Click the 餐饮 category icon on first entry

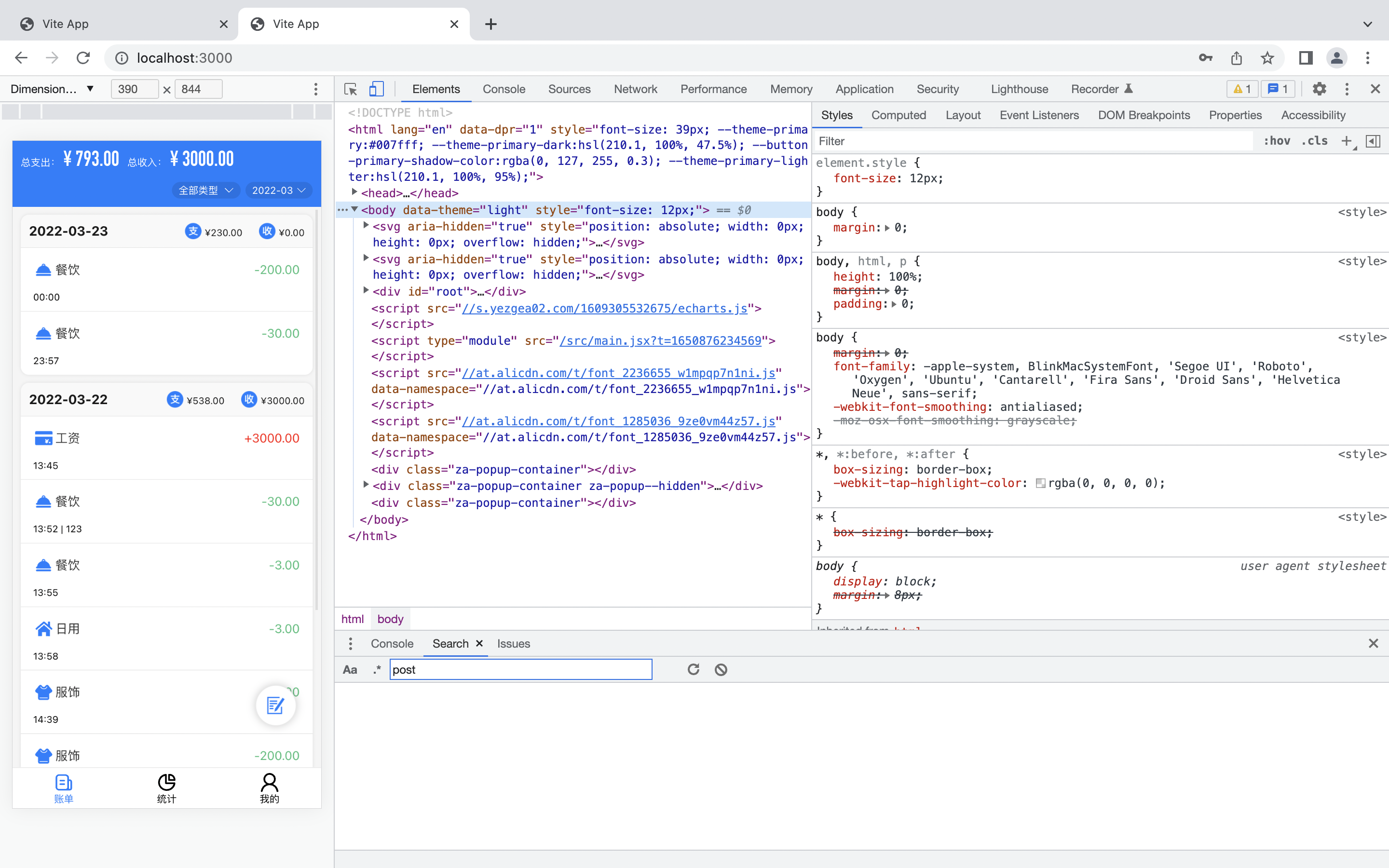pos(43,268)
